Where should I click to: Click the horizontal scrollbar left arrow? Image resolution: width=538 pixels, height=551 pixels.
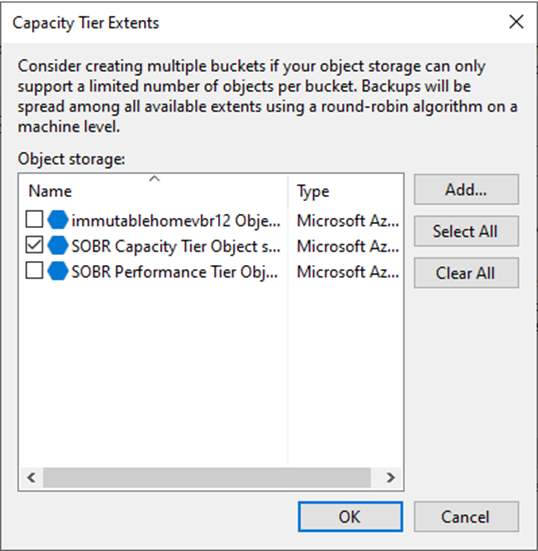[x=32, y=477]
